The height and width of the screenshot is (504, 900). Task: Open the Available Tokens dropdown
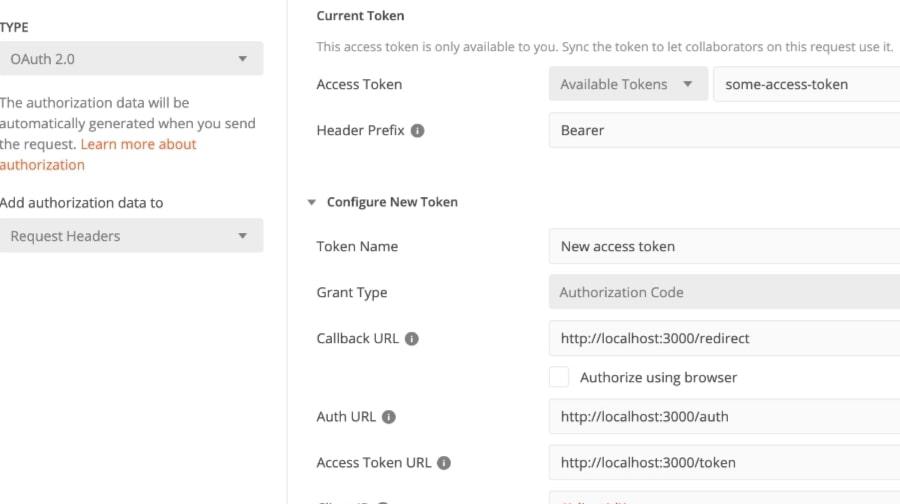pos(627,85)
